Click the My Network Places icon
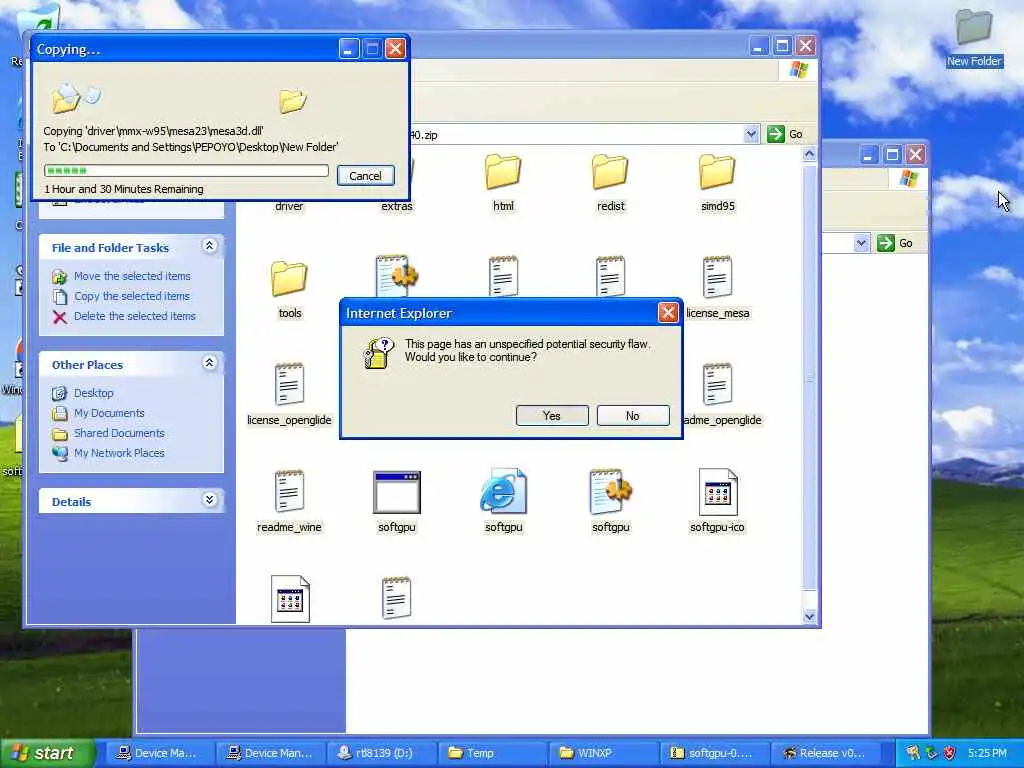The height and width of the screenshot is (768, 1024). coord(59,453)
